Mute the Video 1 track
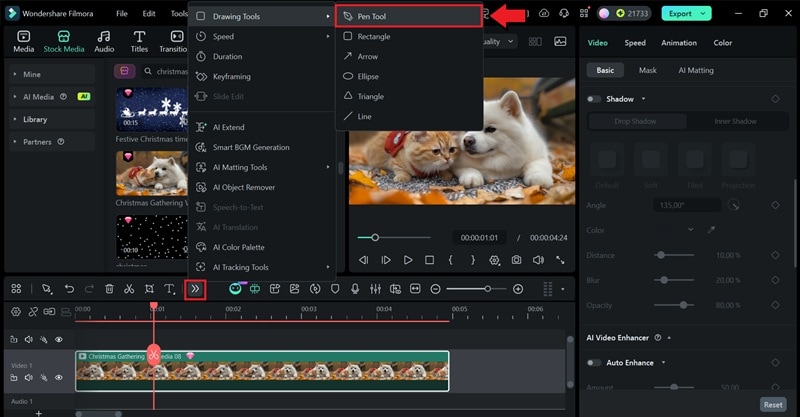The width and height of the screenshot is (800, 417). (29, 378)
